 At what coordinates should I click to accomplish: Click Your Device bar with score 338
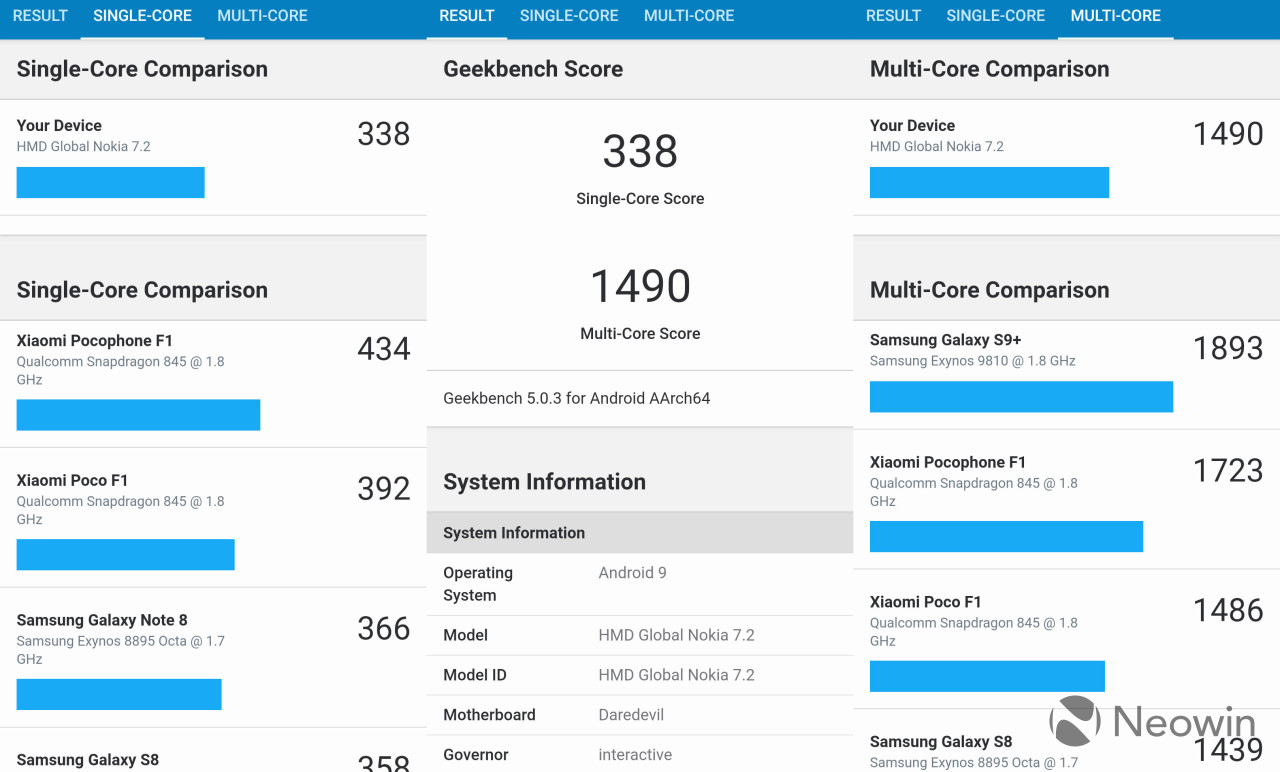(110, 182)
